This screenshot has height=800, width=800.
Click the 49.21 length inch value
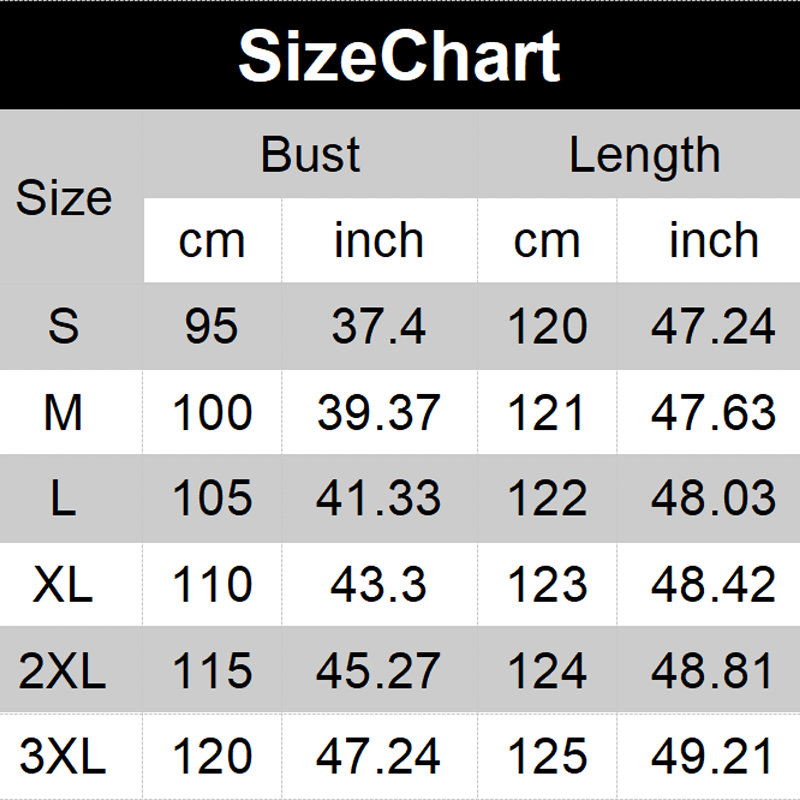click(x=713, y=757)
